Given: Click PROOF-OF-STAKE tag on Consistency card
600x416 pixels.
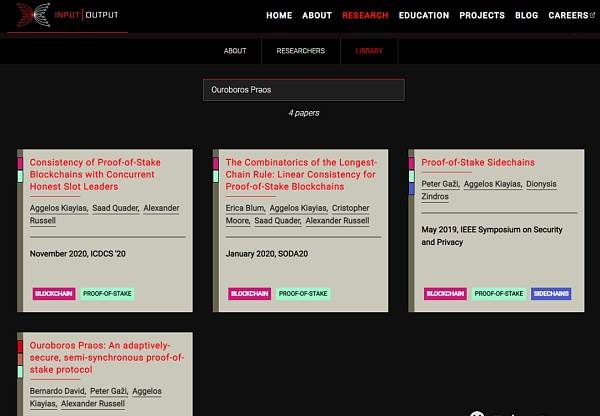Looking at the screenshot, I should coord(107,294).
